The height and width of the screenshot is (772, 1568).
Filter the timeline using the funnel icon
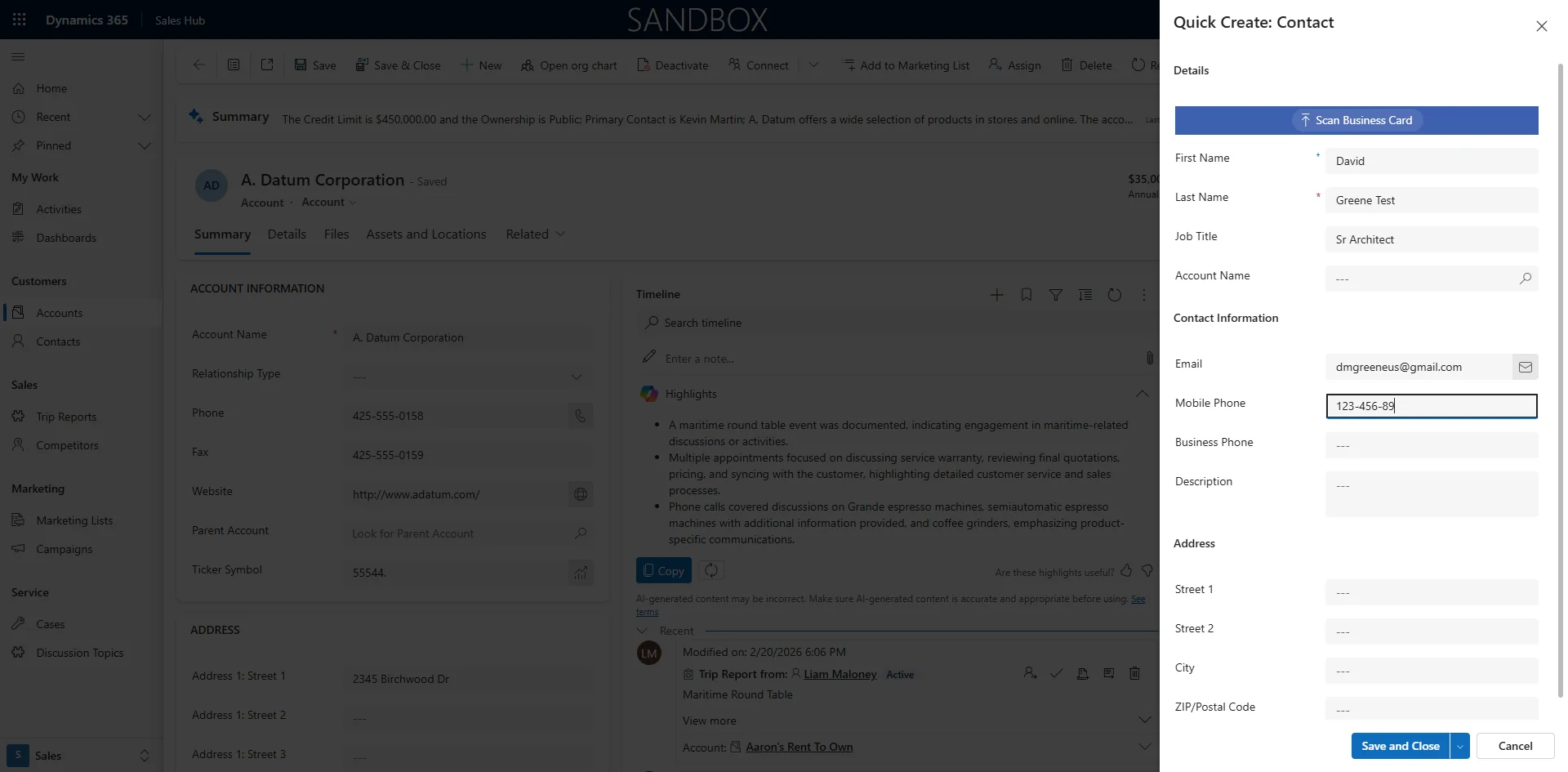1056,294
